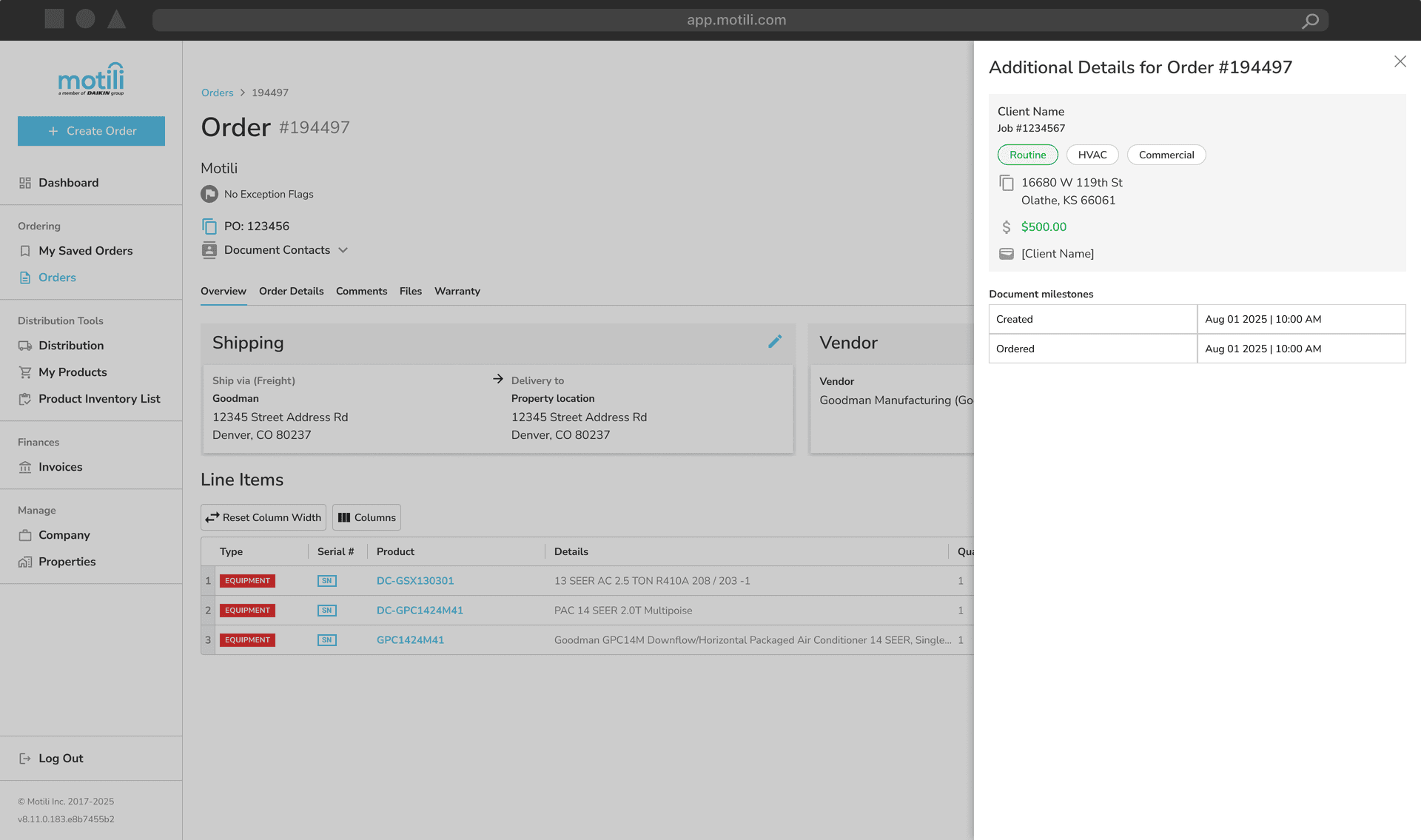
Task: Expand the Document Contacts chevron
Action: 343,250
